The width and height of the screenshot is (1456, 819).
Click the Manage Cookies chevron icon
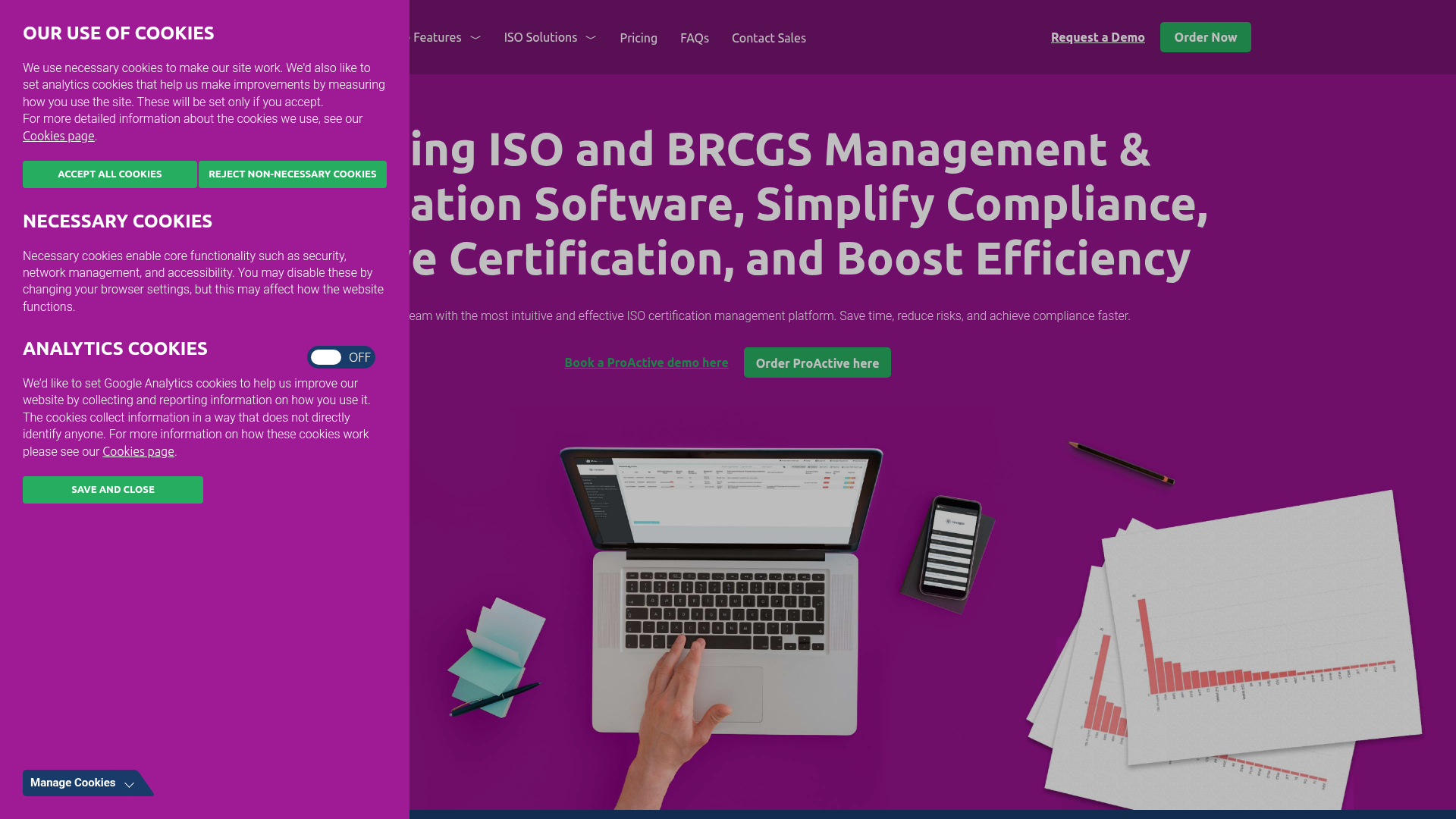(x=130, y=784)
